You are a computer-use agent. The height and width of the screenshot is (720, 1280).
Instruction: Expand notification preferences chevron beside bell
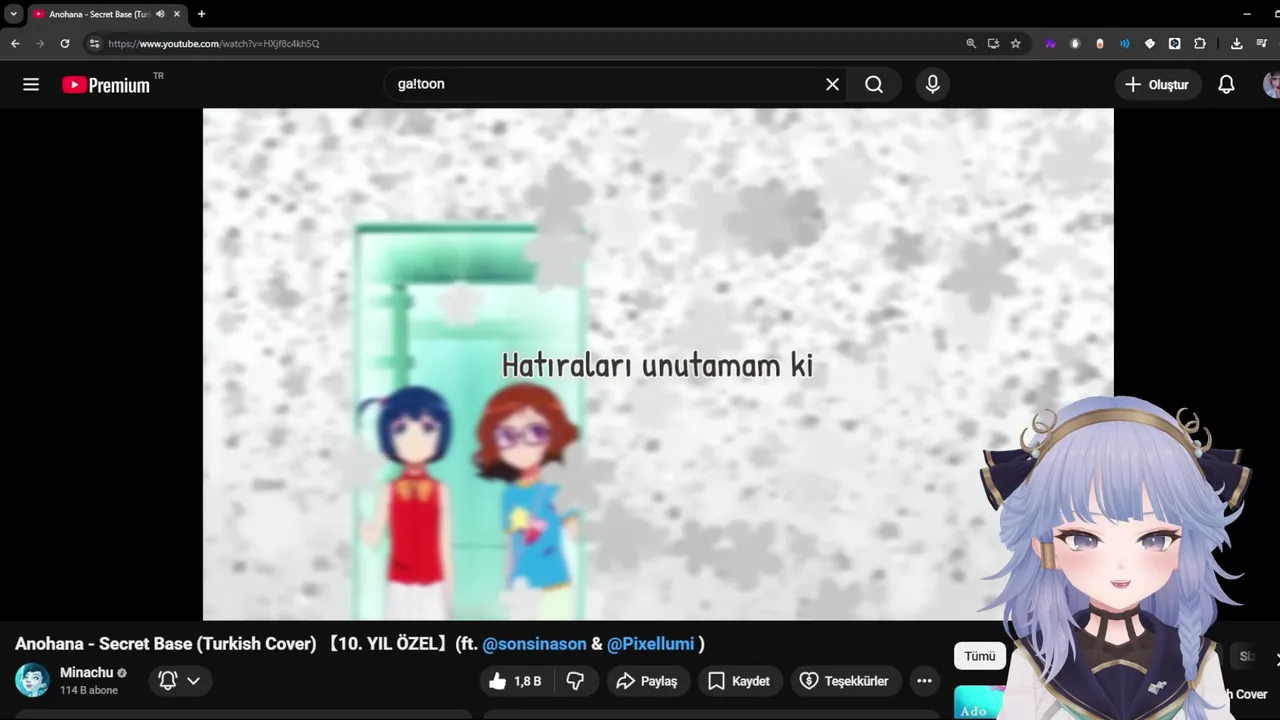[194, 681]
